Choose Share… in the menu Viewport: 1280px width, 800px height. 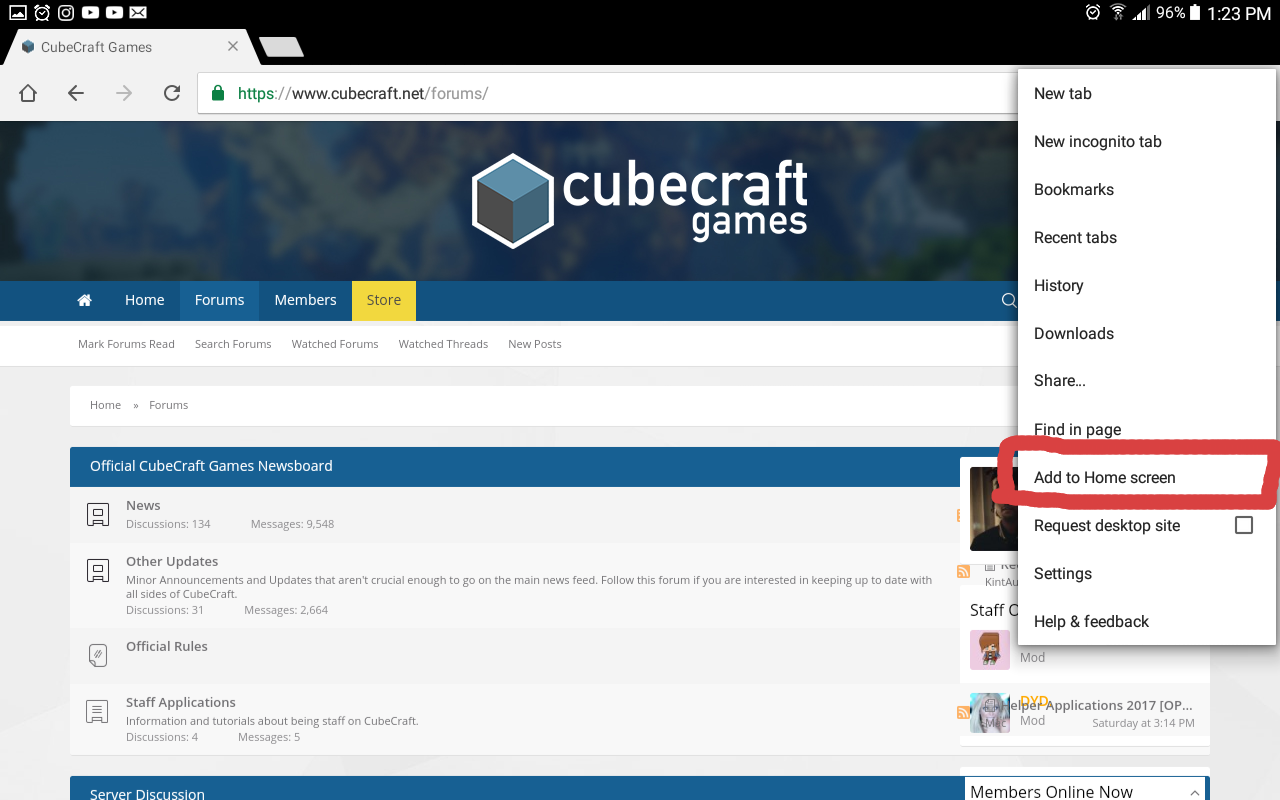click(1147, 381)
